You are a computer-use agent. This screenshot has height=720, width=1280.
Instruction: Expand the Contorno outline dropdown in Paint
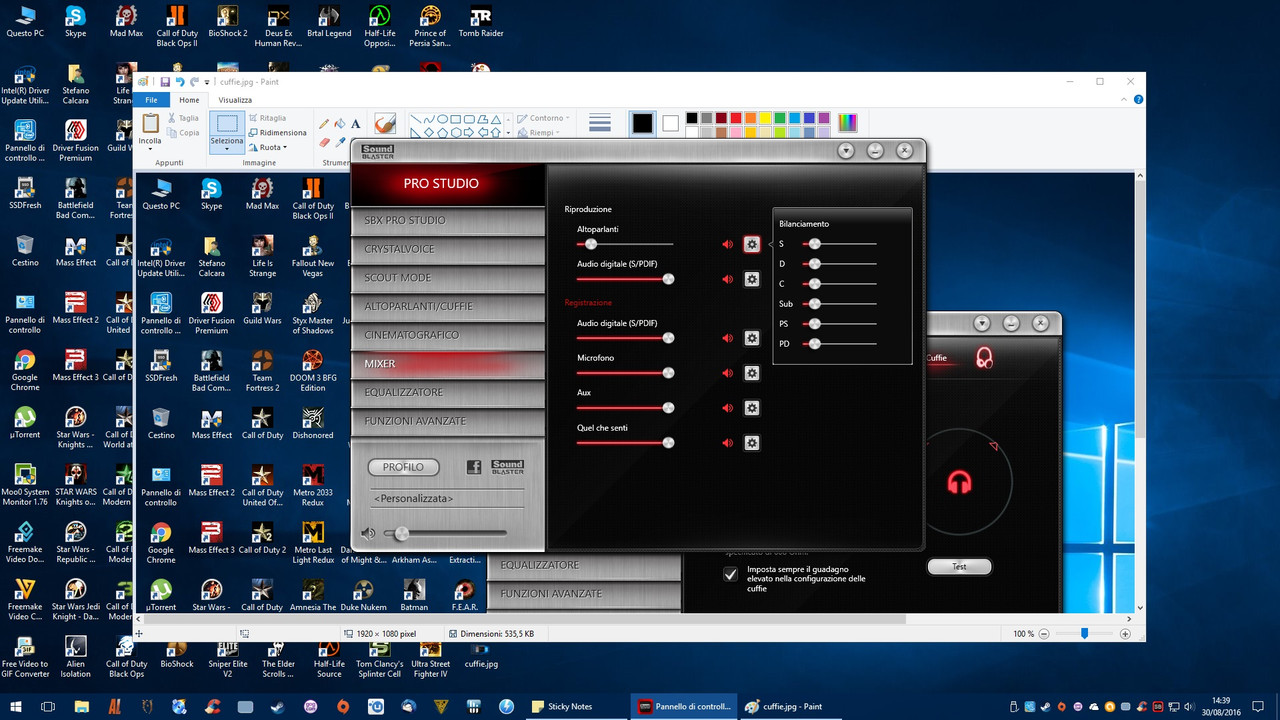click(x=543, y=118)
